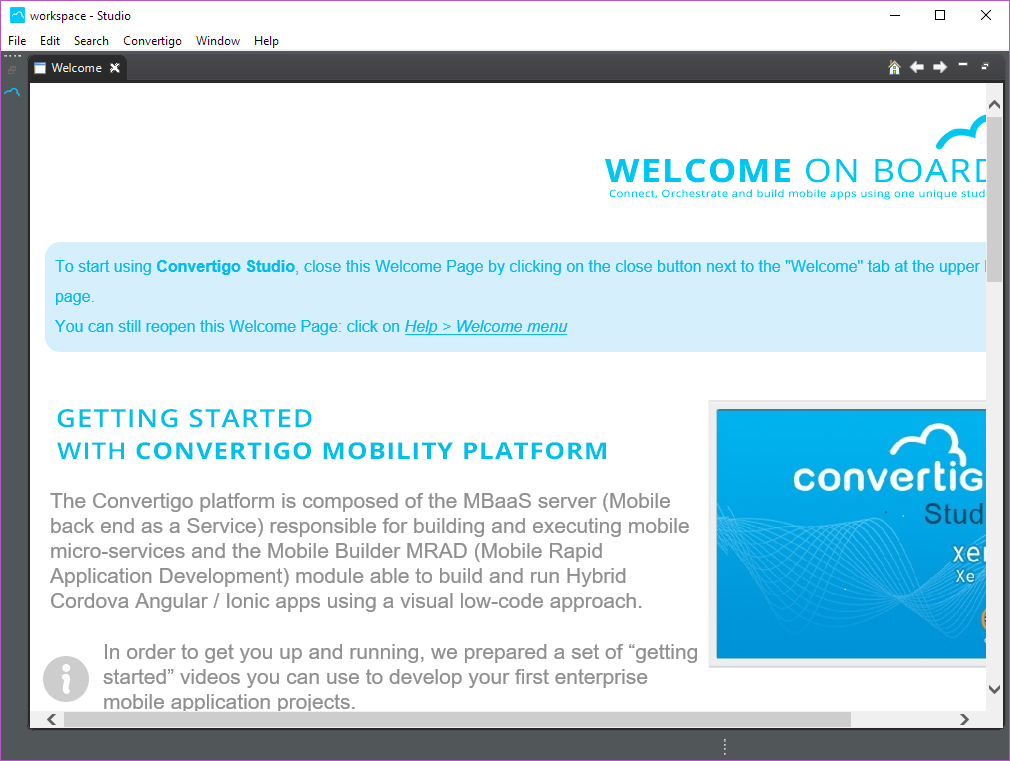The width and height of the screenshot is (1010, 761).
Task: Click the restore icon in left trim bar
Action: [x=12, y=70]
